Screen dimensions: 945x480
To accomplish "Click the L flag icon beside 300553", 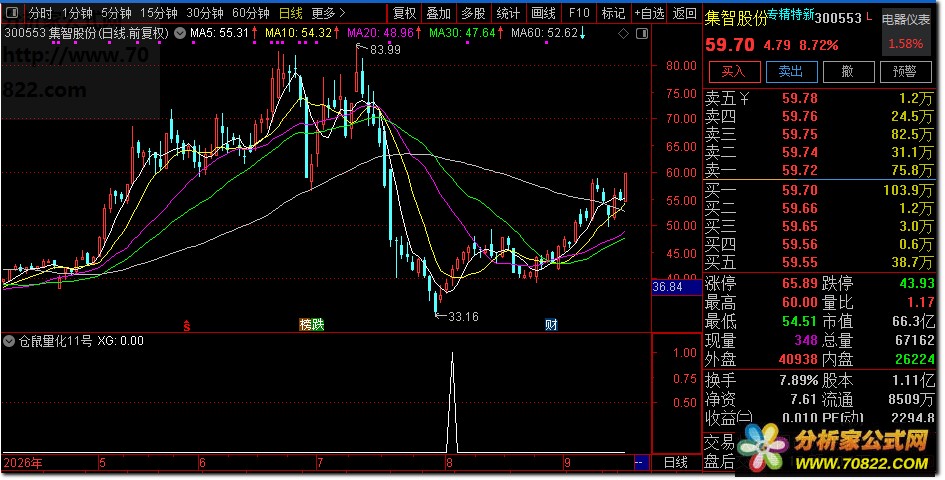I will pyautogui.click(x=868, y=17).
